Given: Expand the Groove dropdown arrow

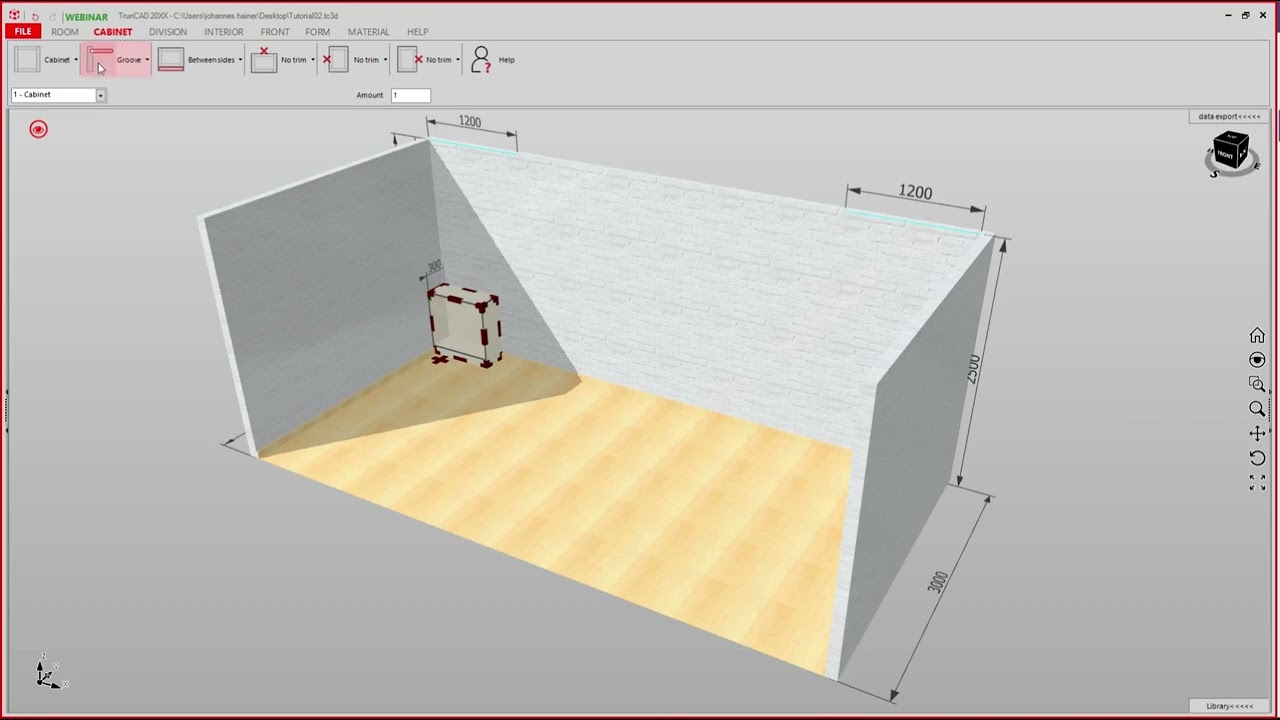Looking at the screenshot, I should click(x=147, y=60).
